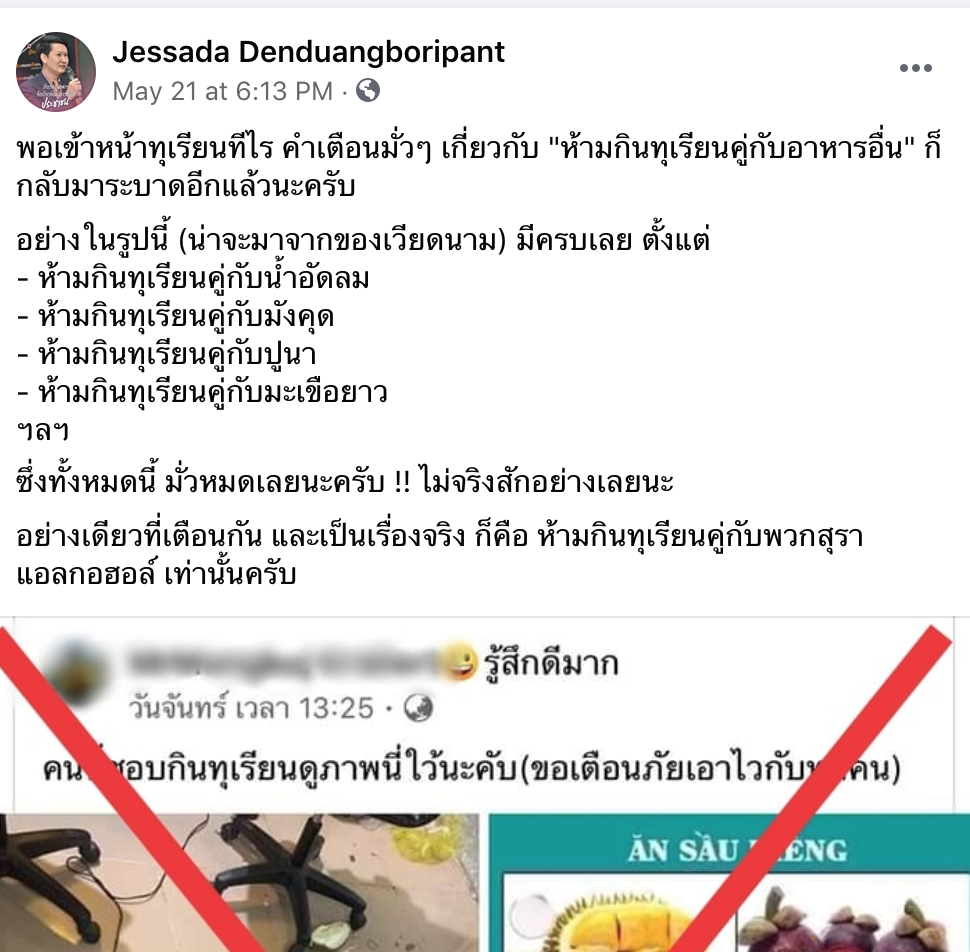This screenshot has height=952, width=970.
Task: Click the grinning emoji in the shared post
Action: click(458, 662)
